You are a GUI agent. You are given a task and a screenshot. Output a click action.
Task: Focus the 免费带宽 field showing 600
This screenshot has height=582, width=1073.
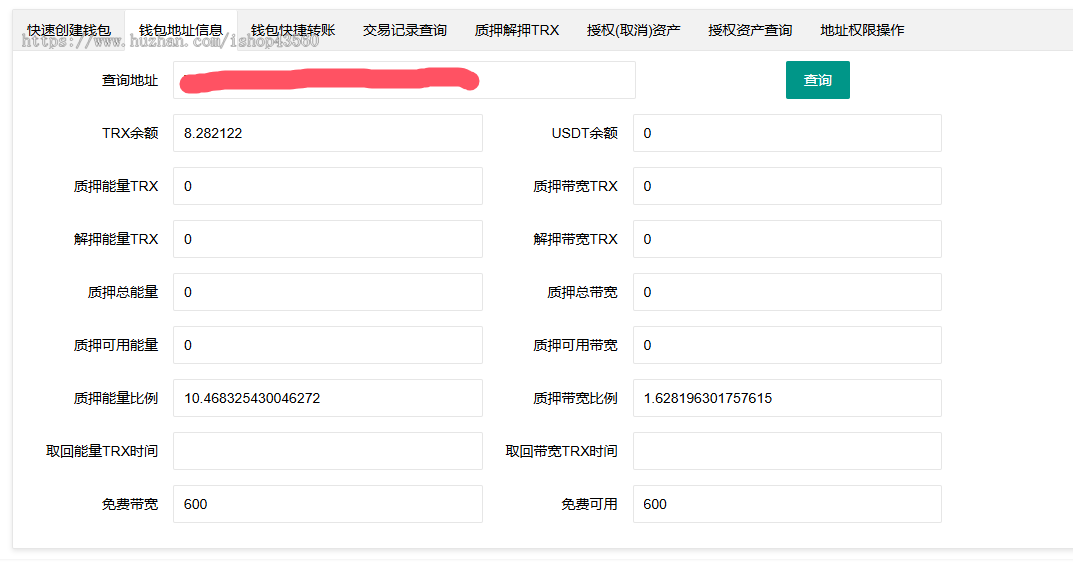(328, 504)
